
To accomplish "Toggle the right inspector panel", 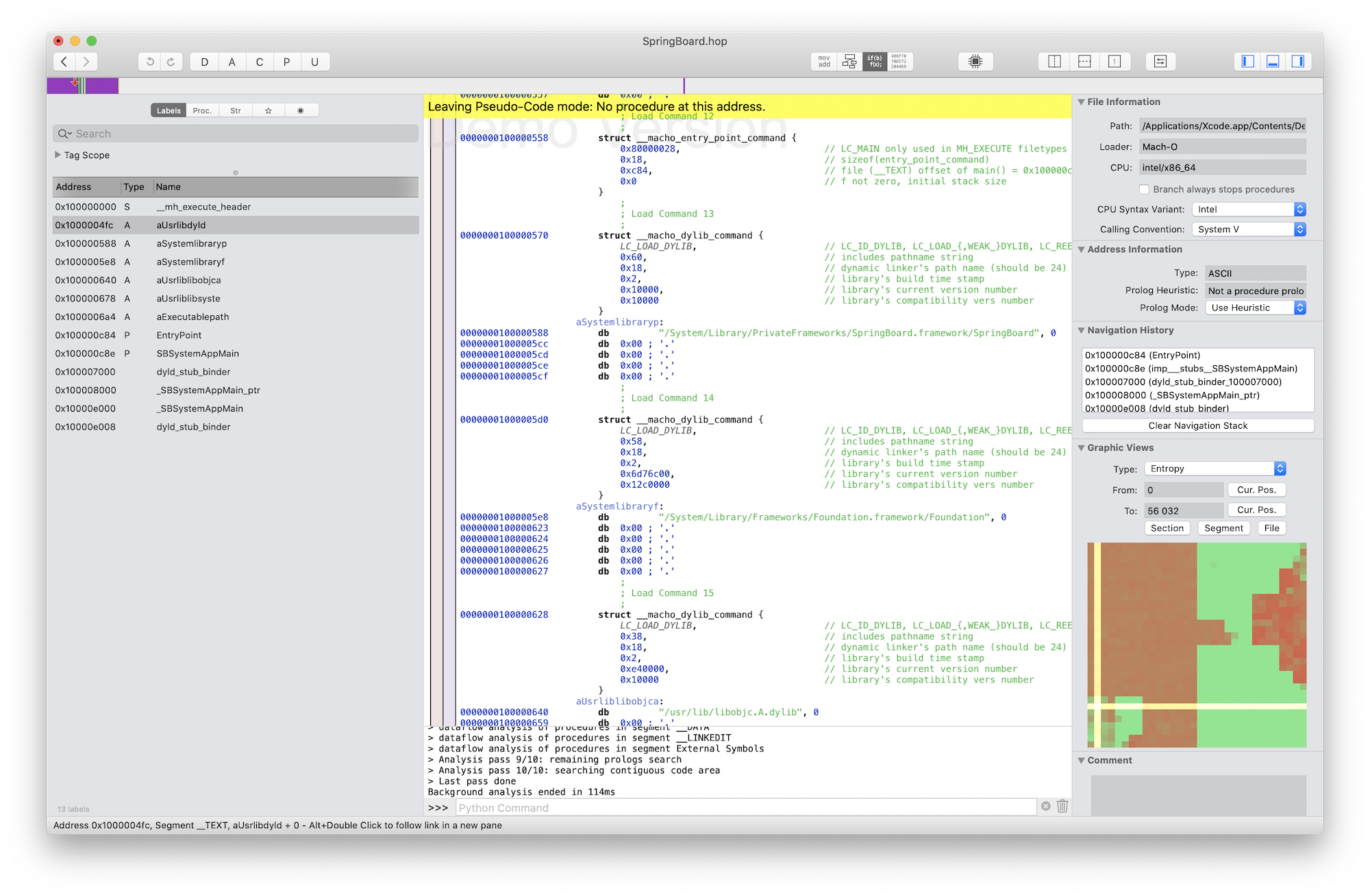I will pos(1297,62).
